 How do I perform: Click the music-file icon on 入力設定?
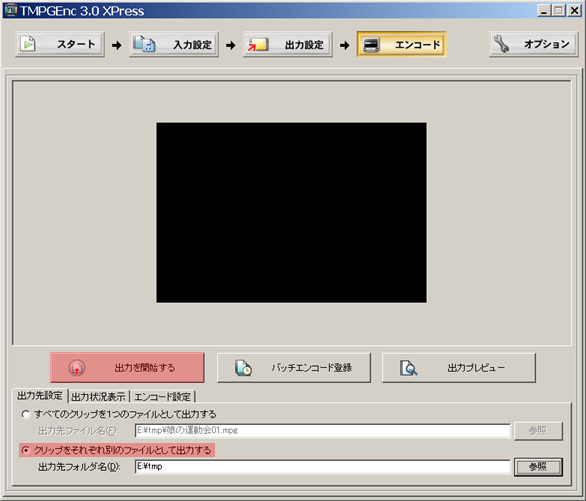[x=144, y=44]
